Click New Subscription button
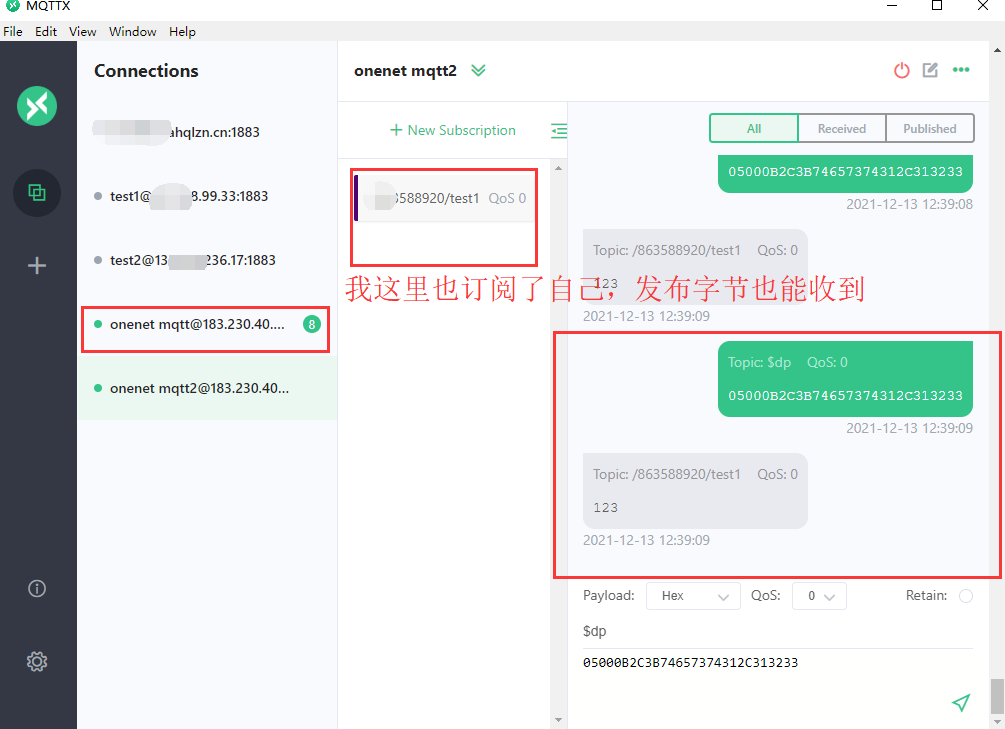1005x729 pixels. [453, 130]
